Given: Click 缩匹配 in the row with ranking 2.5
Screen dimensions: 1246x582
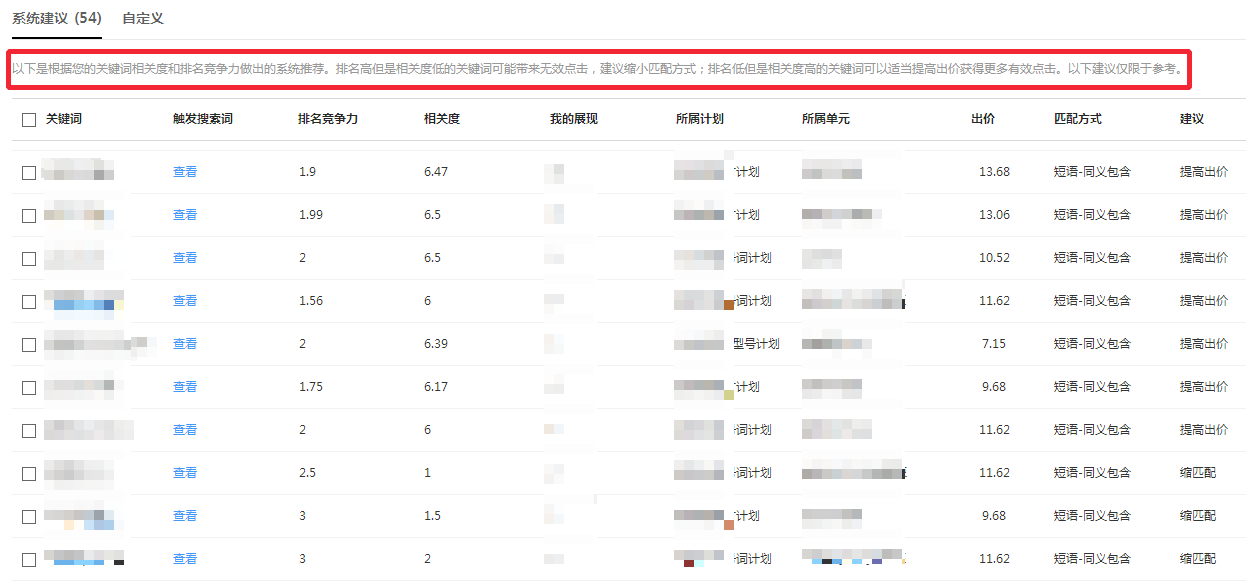Looking at the screenshot, I should 1198,473.
